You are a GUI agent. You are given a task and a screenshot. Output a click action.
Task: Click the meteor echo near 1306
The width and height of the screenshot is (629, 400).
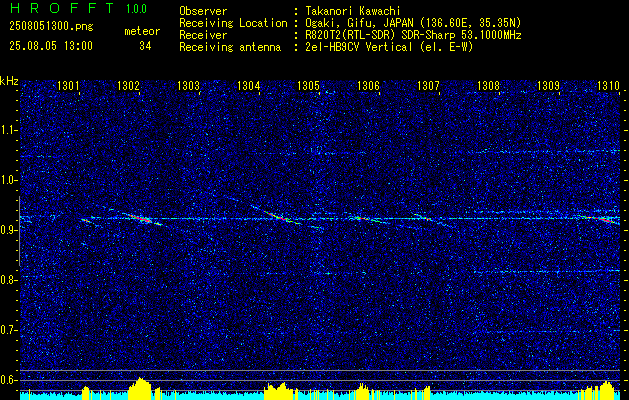(x=364, y=219)
